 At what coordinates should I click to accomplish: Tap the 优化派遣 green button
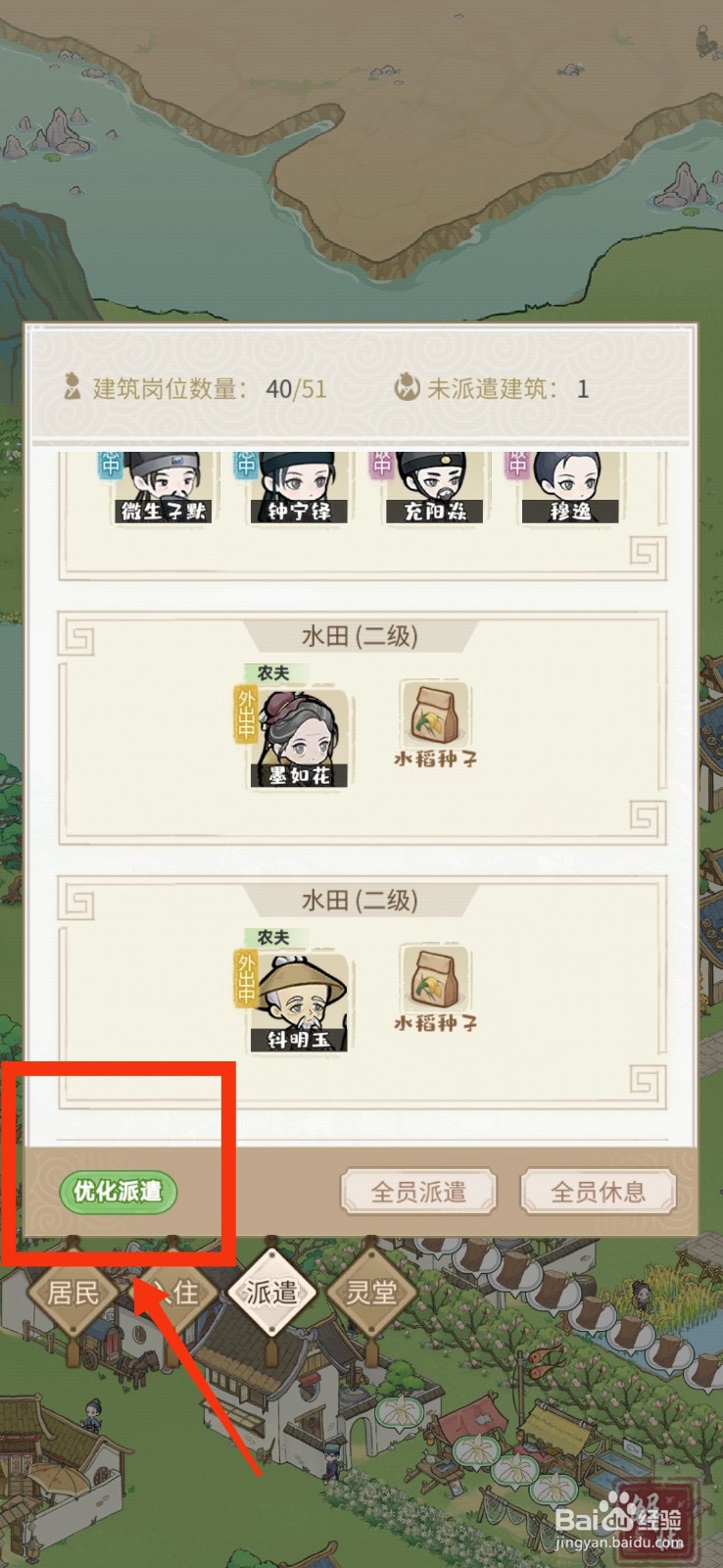118,1192
